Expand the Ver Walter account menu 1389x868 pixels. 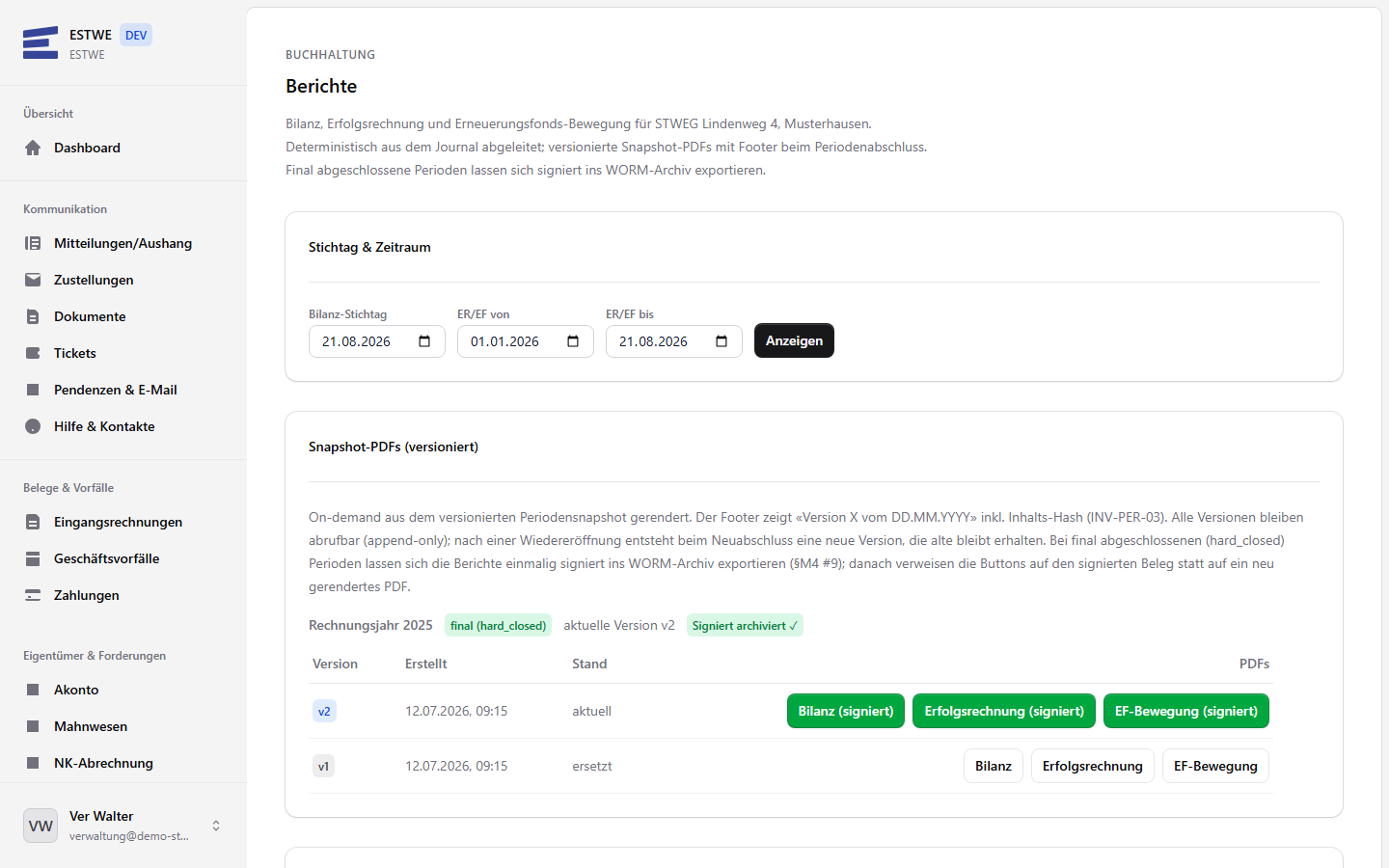coord(216,826)
